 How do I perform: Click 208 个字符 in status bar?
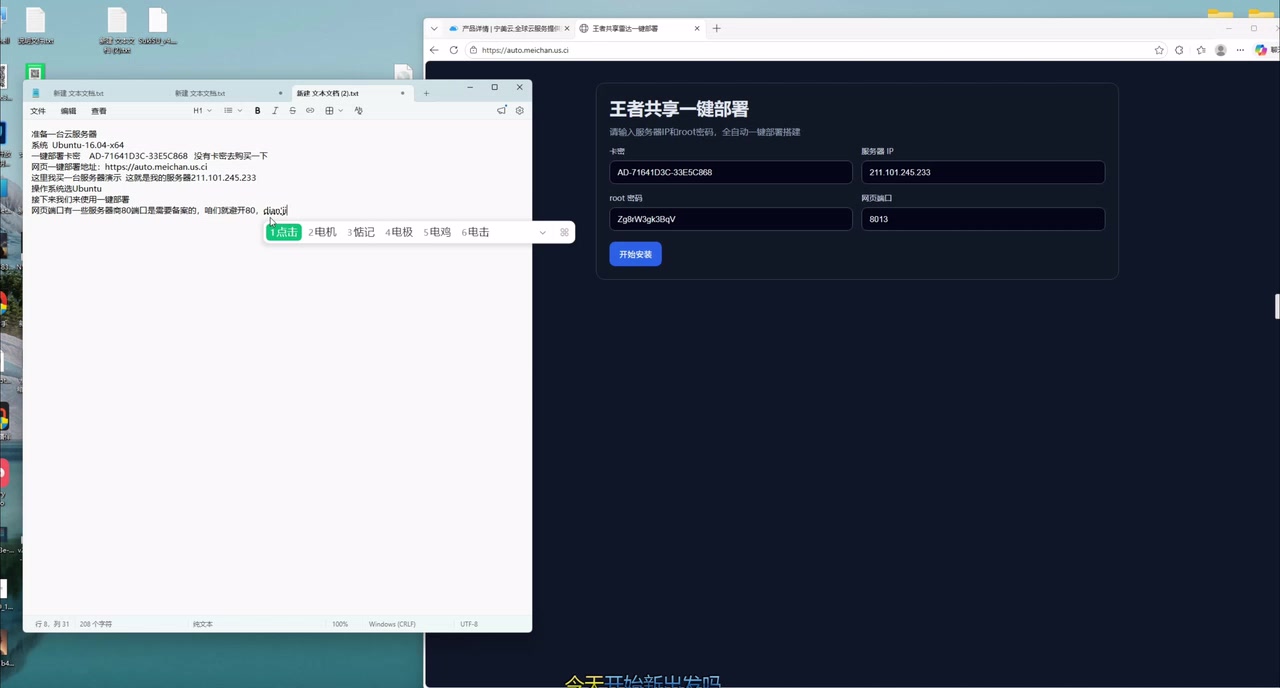pos(96,624)
